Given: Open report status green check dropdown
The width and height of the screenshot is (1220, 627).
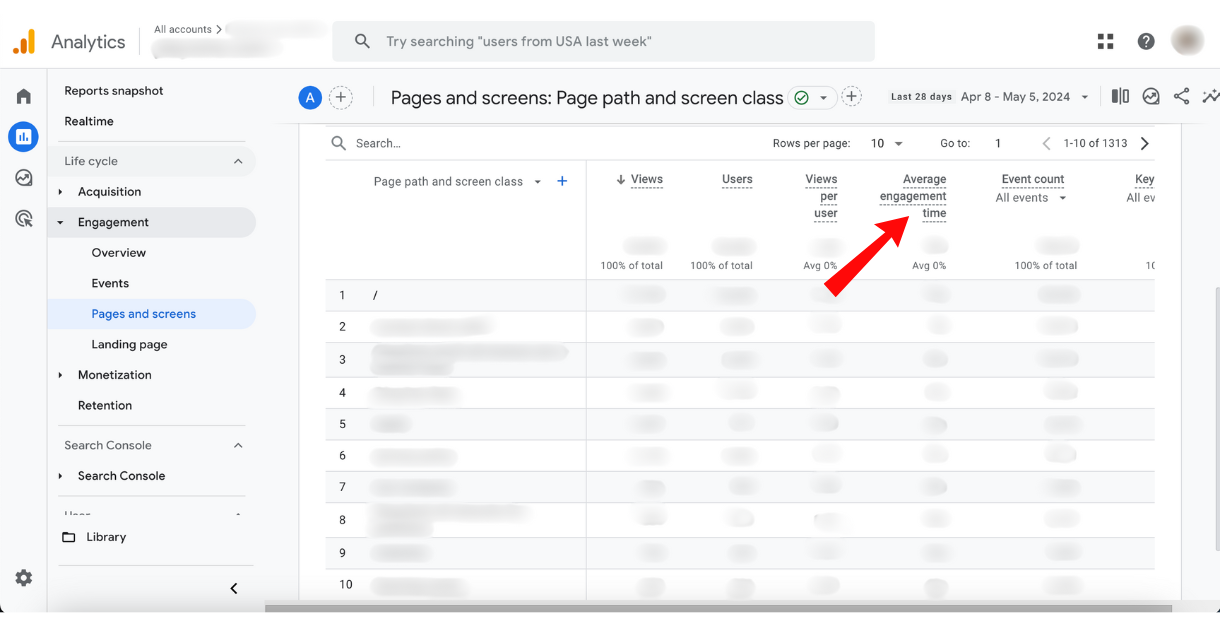Looking at the screenshot, I should (811, 97).
